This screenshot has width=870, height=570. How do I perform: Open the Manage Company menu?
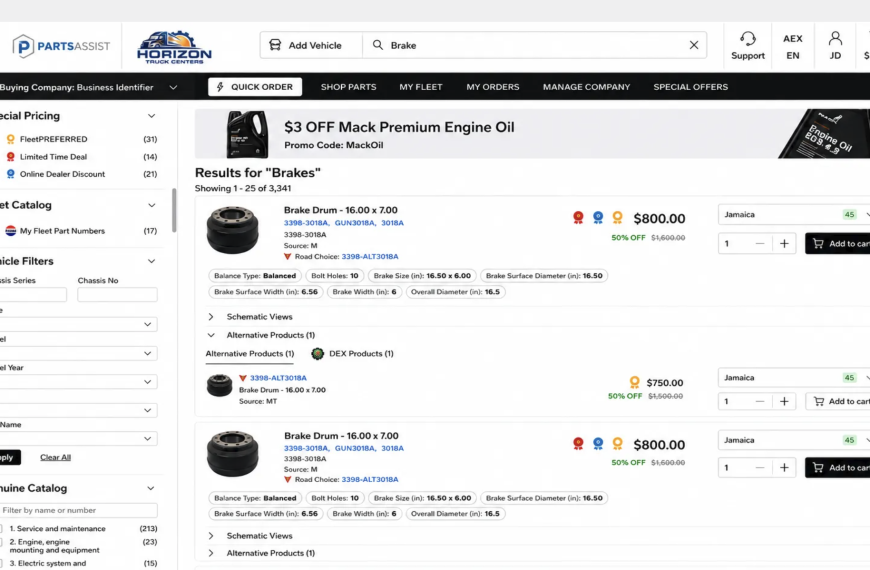[x=586, y=87]
